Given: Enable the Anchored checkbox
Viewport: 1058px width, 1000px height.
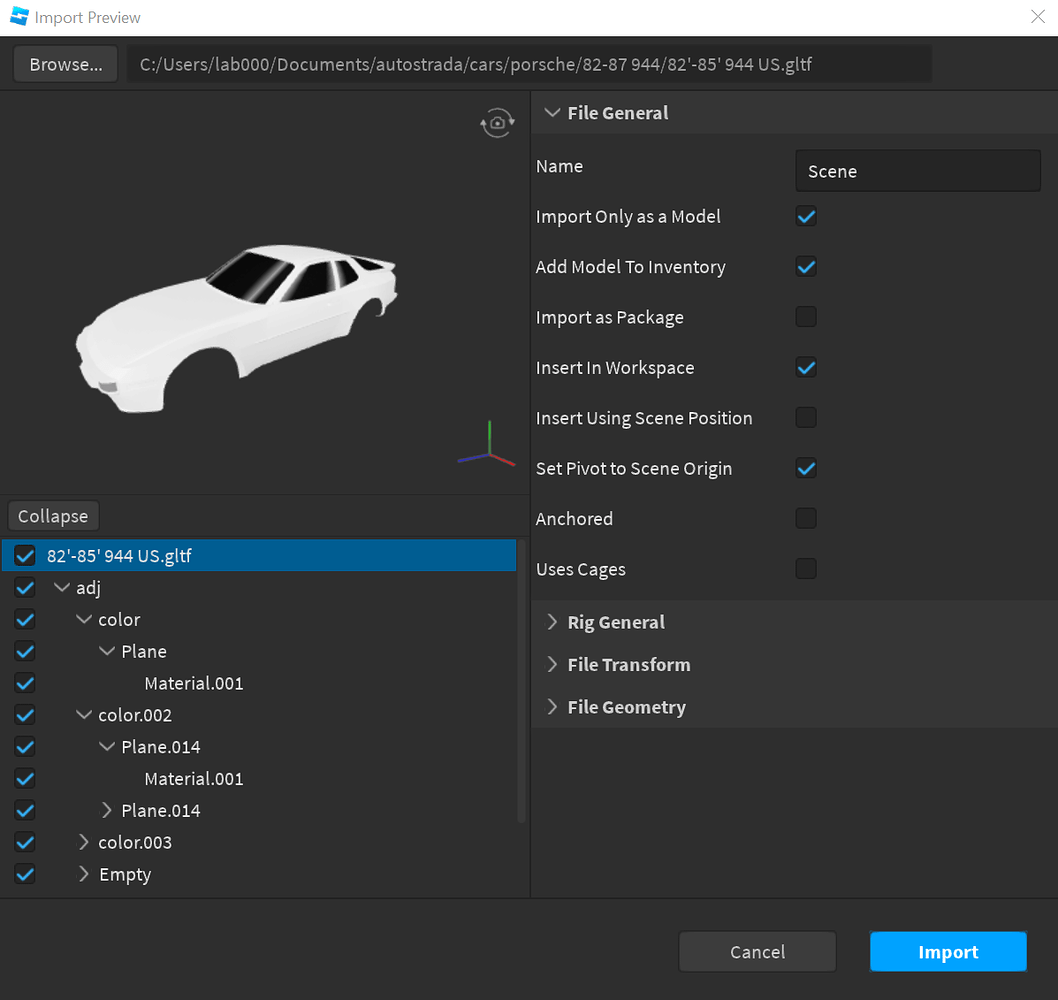Looking at the screenshot, I should point(806,518).
